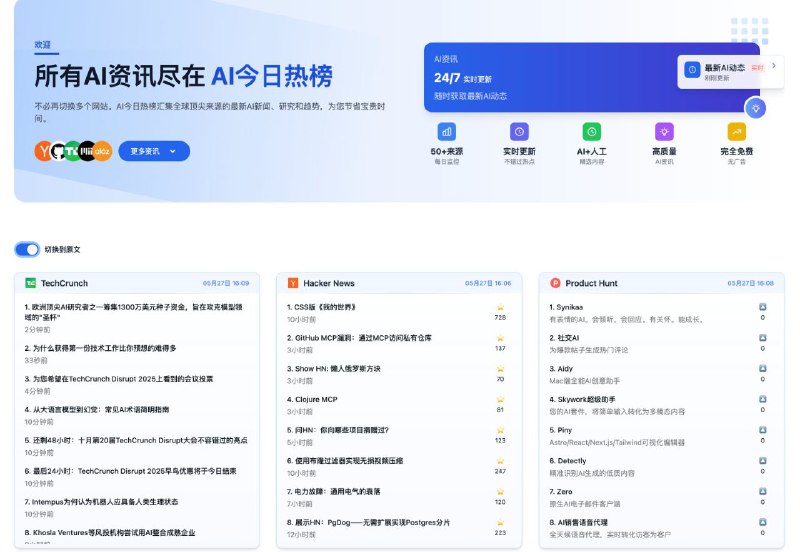This screenshot has height=552, width=800.
Task: Click the upvote icon for Synikaa
Action: point(763,307)
